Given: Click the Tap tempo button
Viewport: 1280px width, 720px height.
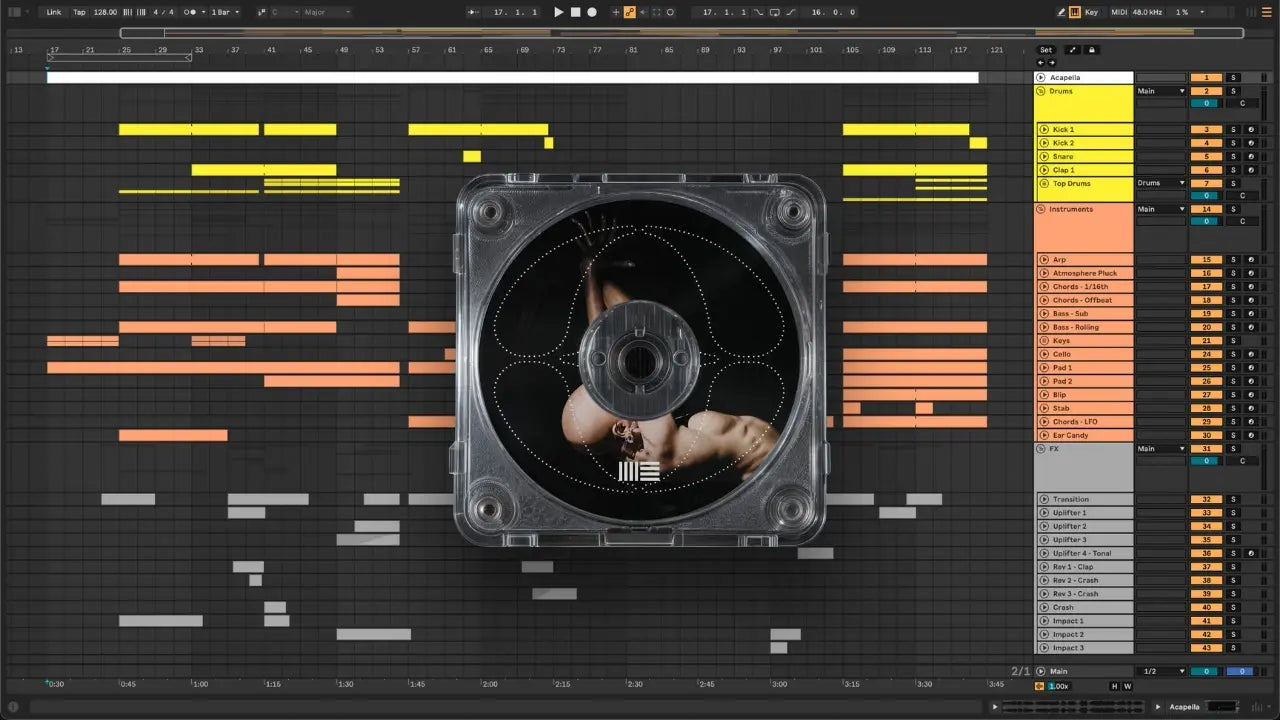Looking at the screenshot, I should click(80, 12).
